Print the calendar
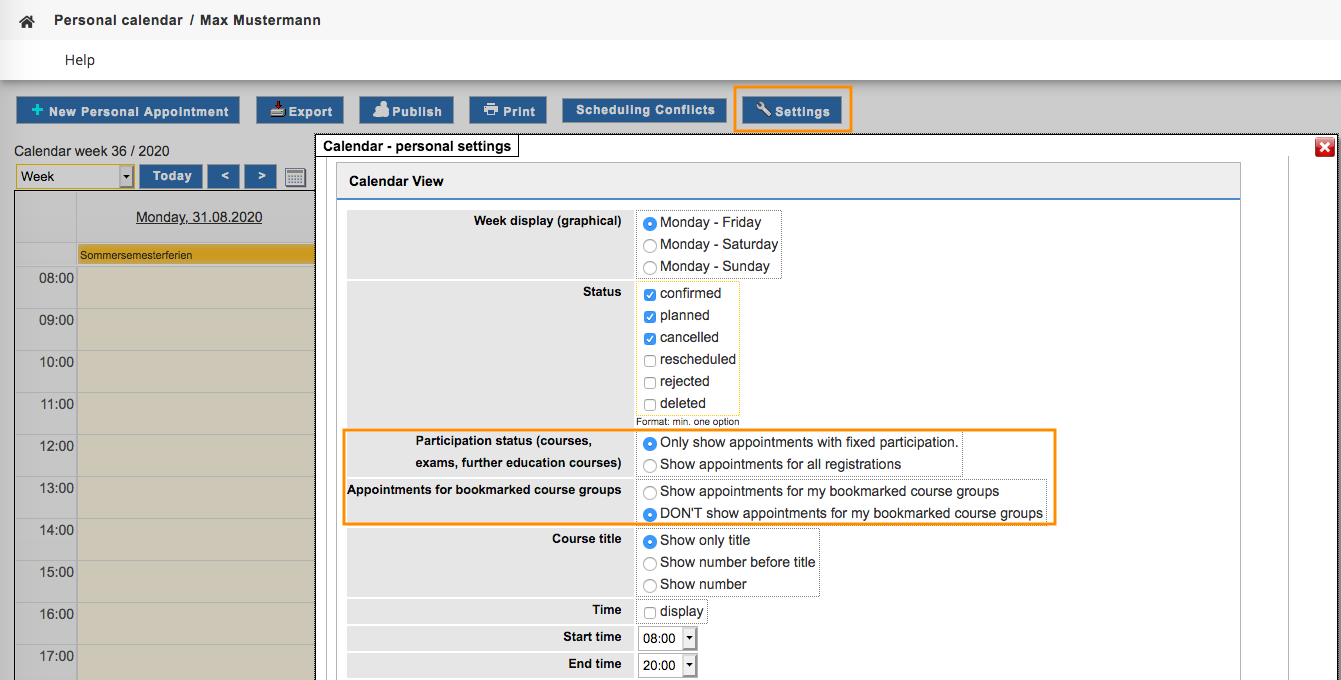Screen dimensions: 1341x680 point(508,111)
